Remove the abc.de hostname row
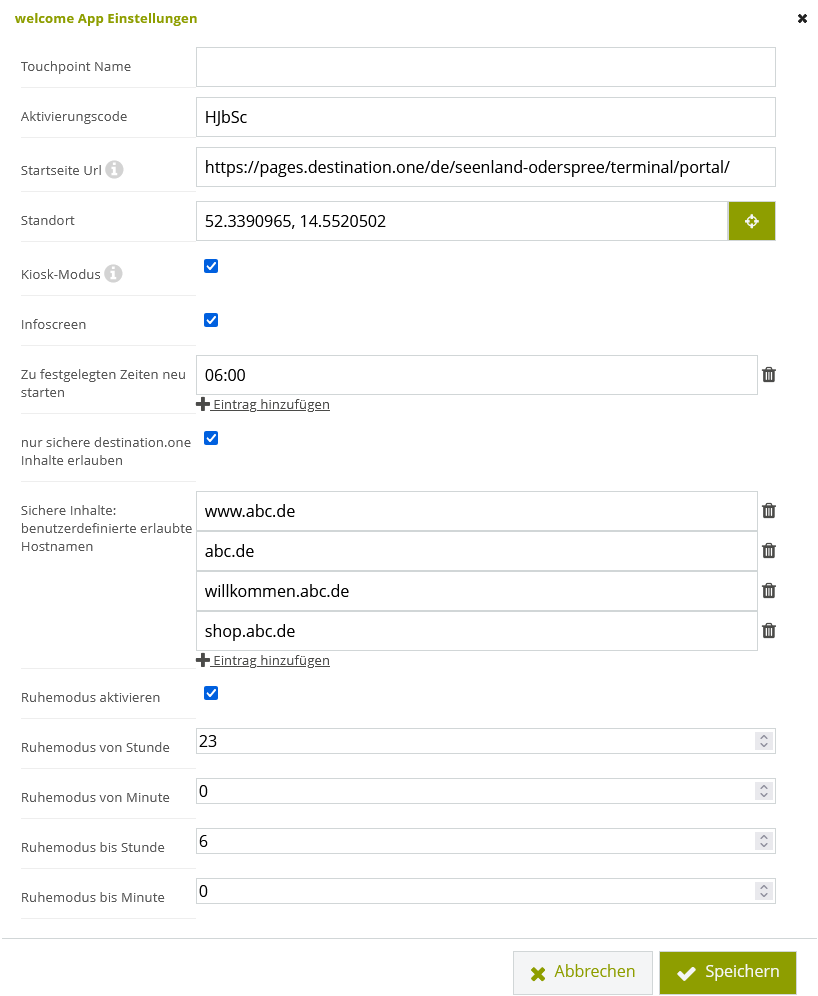 point(768,551)
